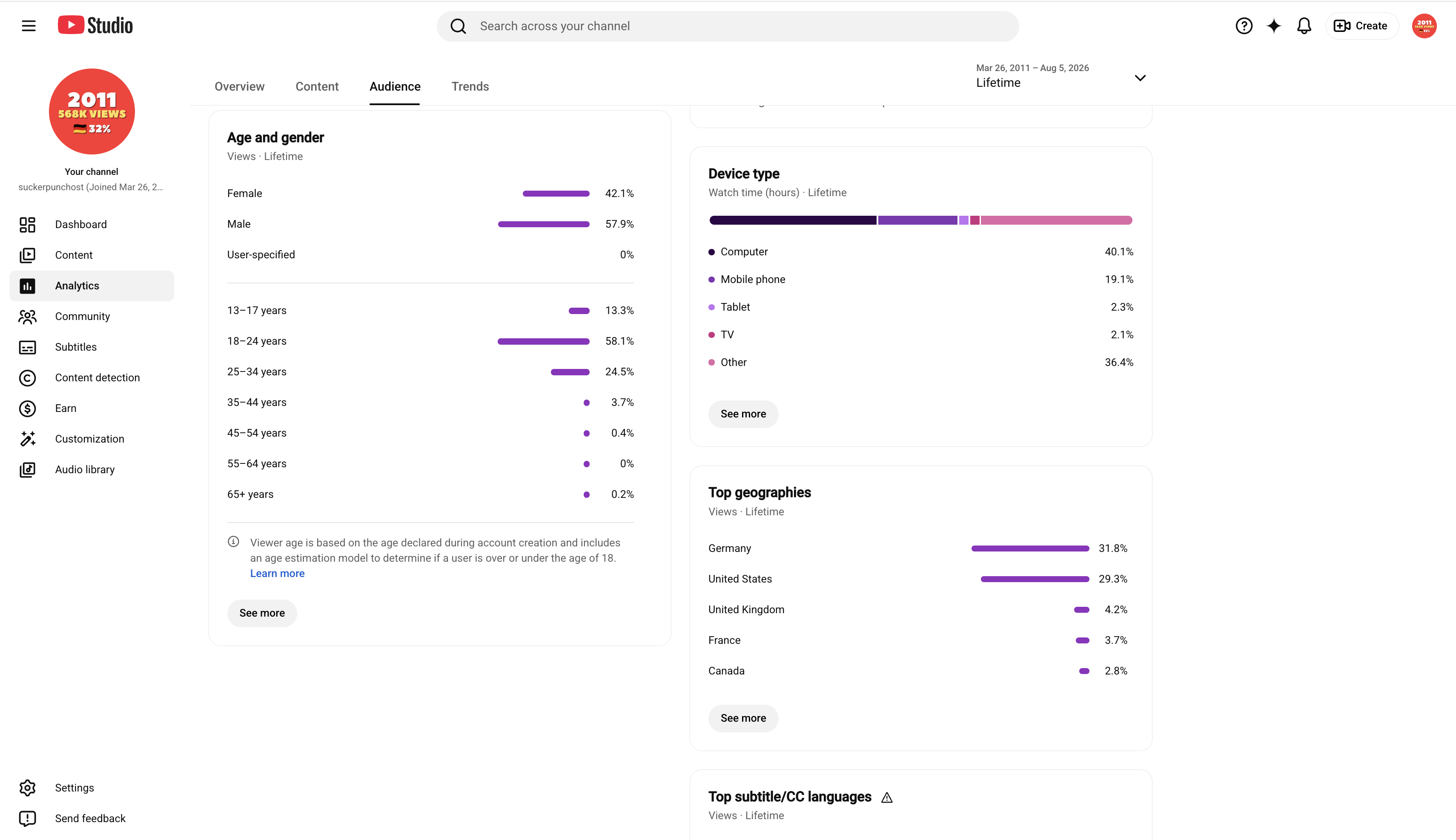Click the sparkle Ask Studio icon

pyautogui.click(x=1274, y=26)
